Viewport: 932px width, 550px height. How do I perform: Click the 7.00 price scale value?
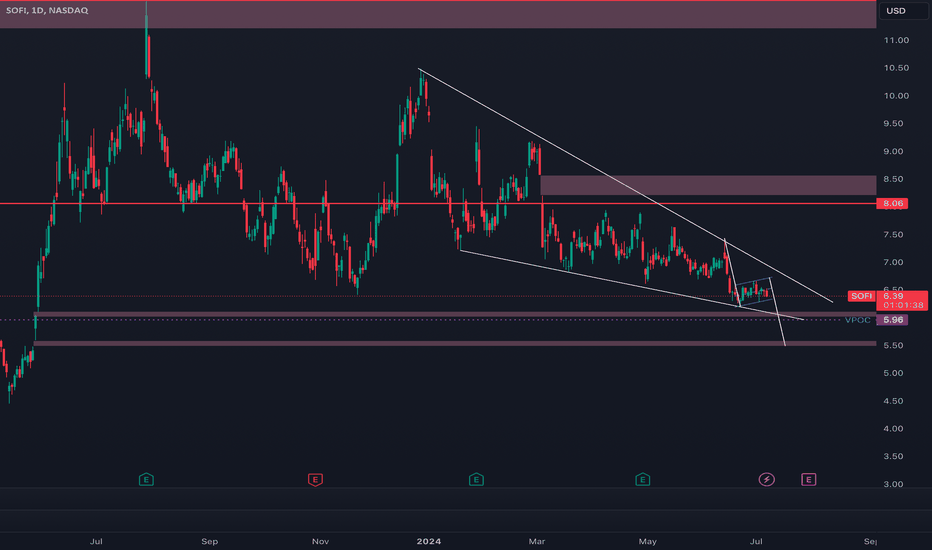click(x=893, y=262)
